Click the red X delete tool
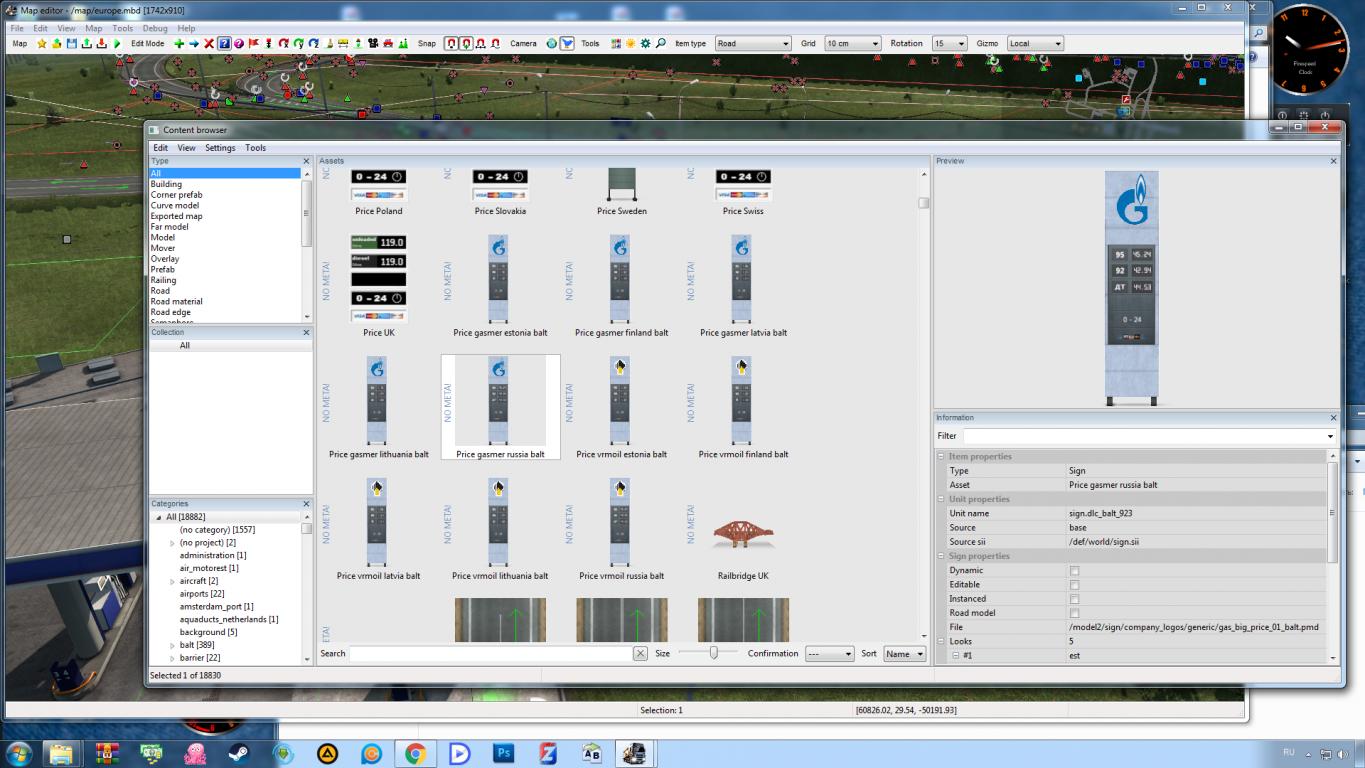 pyautogui.click(x=209, y=44)
